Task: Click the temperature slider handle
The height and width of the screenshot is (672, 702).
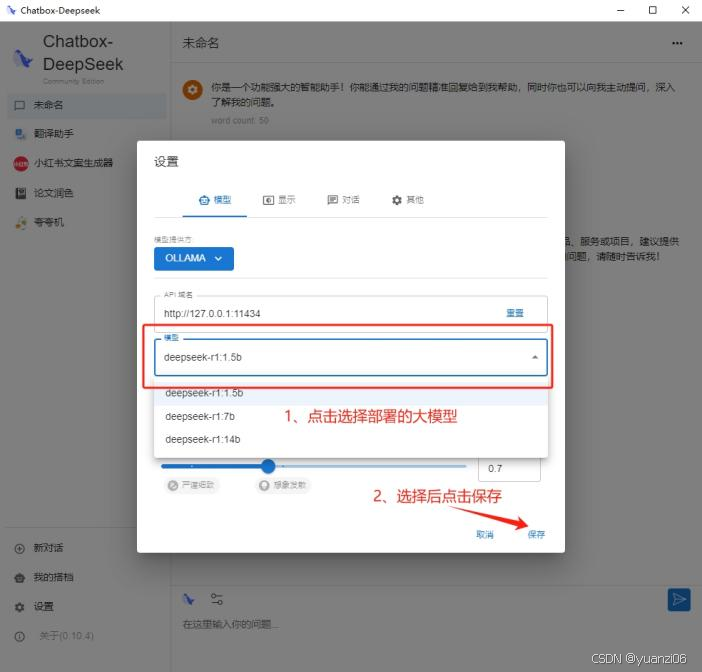Action: pos(268,466)
